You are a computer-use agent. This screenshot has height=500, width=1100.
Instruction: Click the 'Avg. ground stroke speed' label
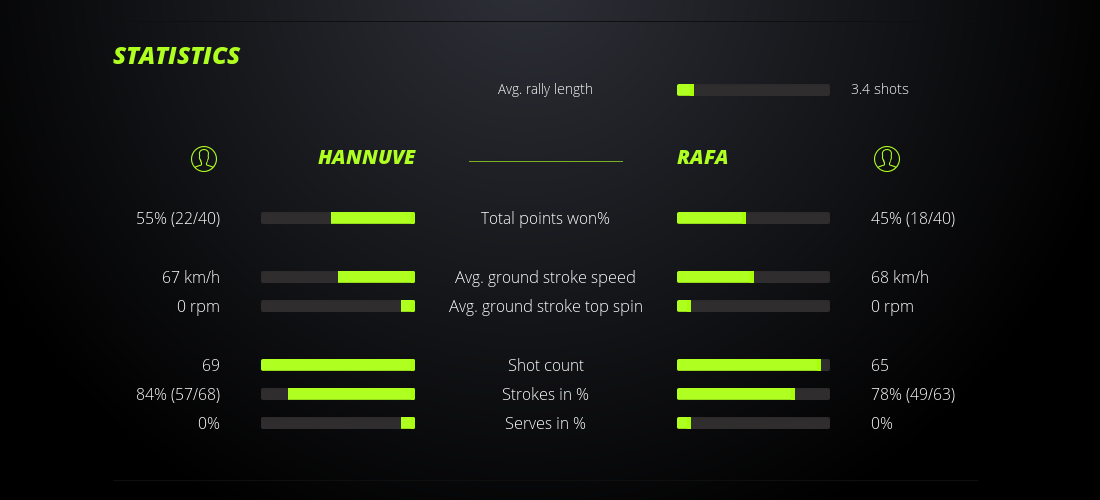coord(545,277)
